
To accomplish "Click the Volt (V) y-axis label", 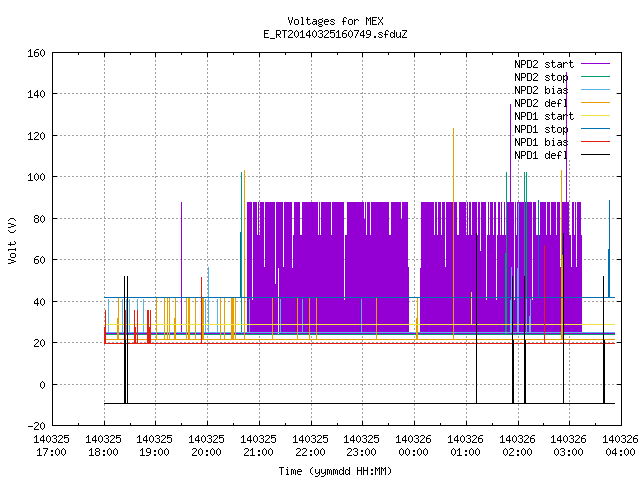I will pyautogui.click(x=12, y=240).
